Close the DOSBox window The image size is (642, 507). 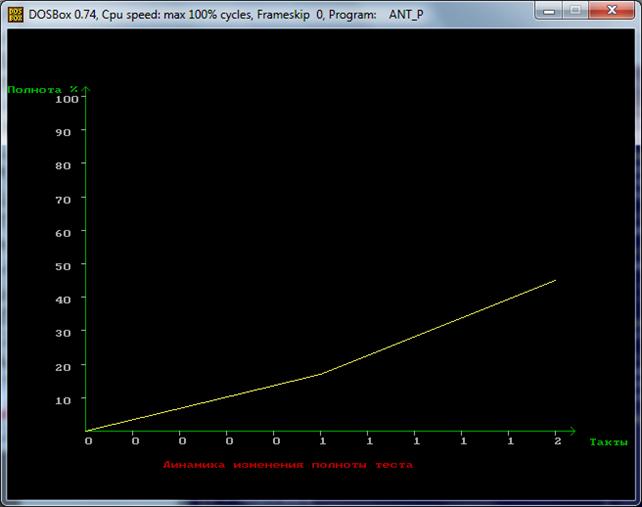(612, 11)
